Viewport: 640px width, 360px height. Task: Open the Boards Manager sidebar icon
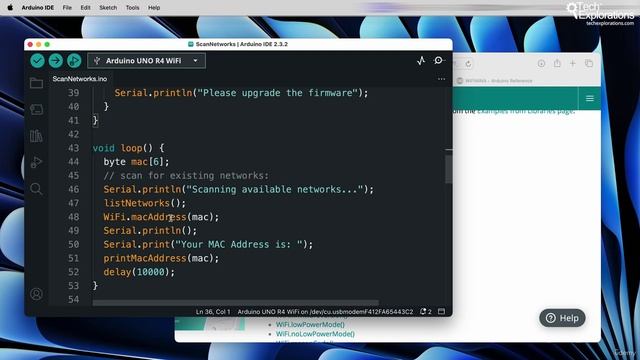(36, 109)
